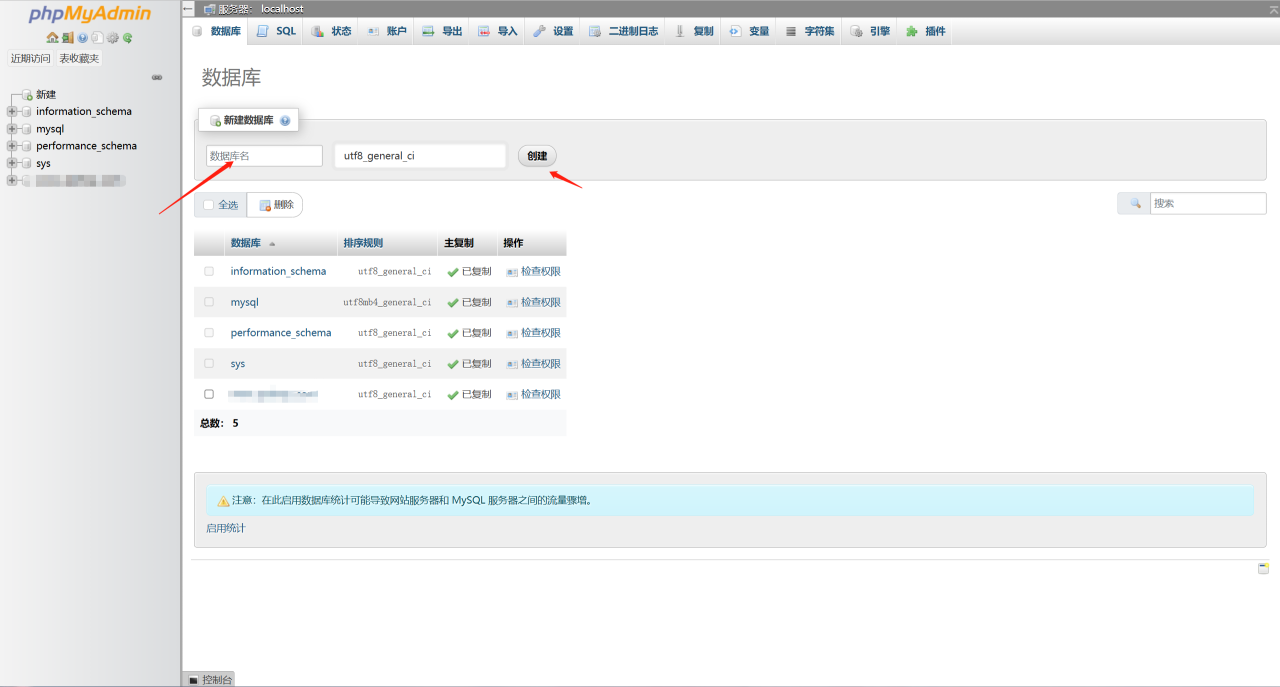The height and width of the screenshot is (687, 1280).
Task: Go to the 导出 tab
Action: (442, 31)
